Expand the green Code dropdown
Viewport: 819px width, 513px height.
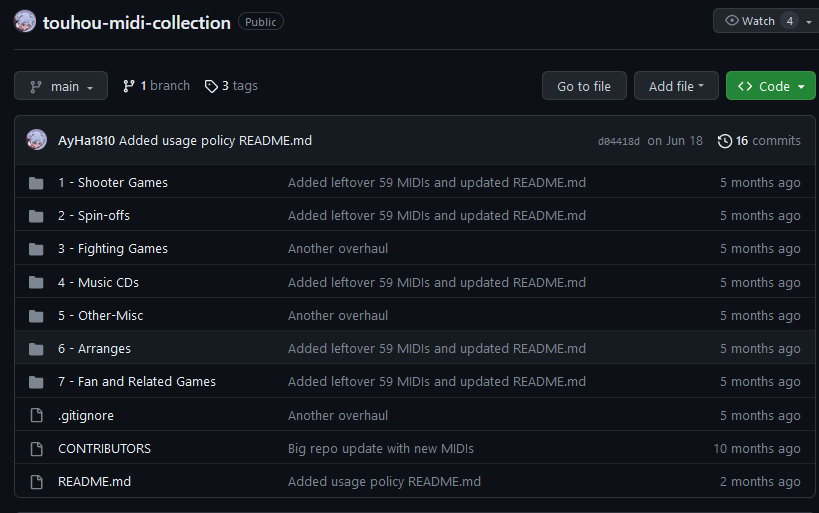pos(771,87)
